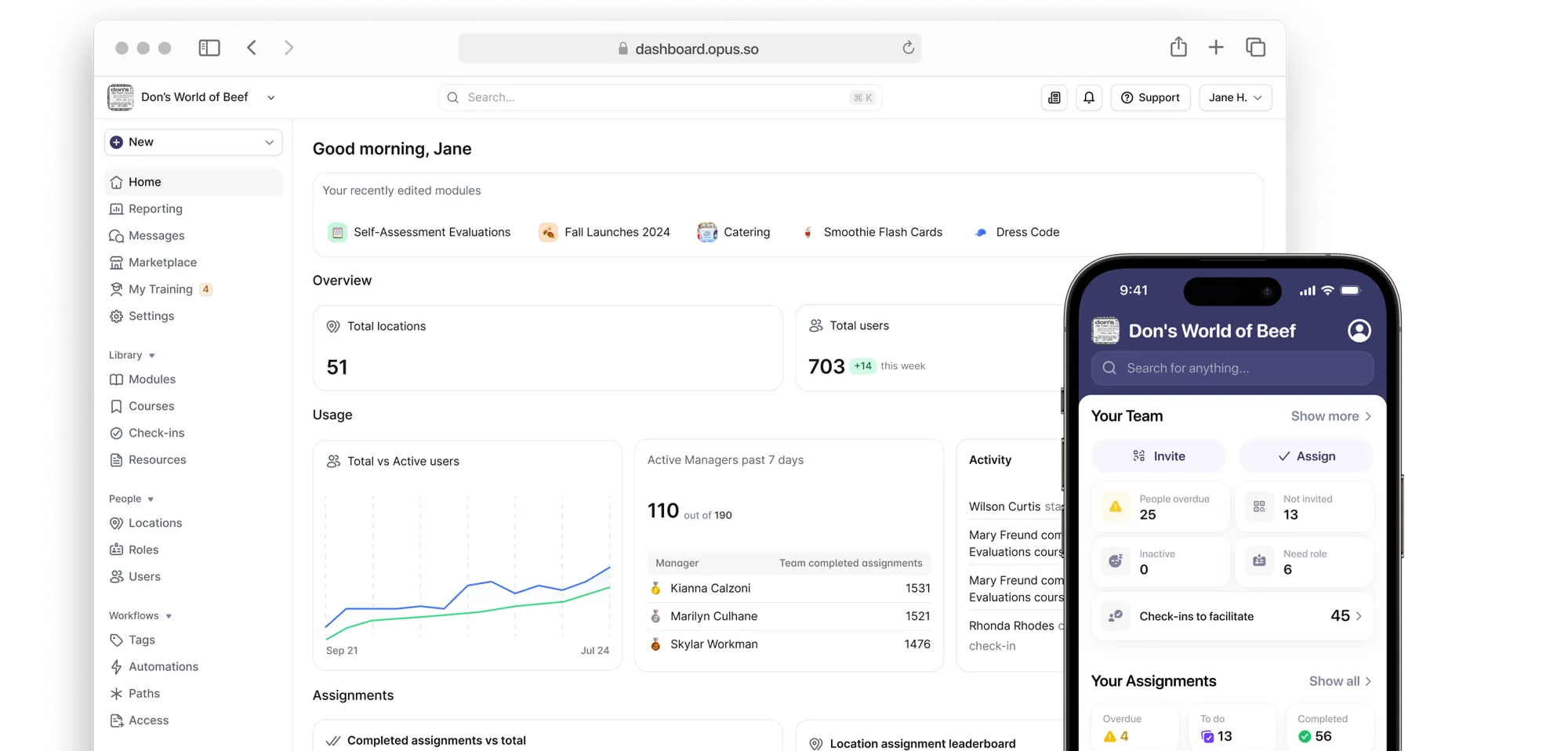The height and width of the screenshot is (751, 1568).
Task: Tap the Assign button on phone
Action: [x=1306, y=456]
